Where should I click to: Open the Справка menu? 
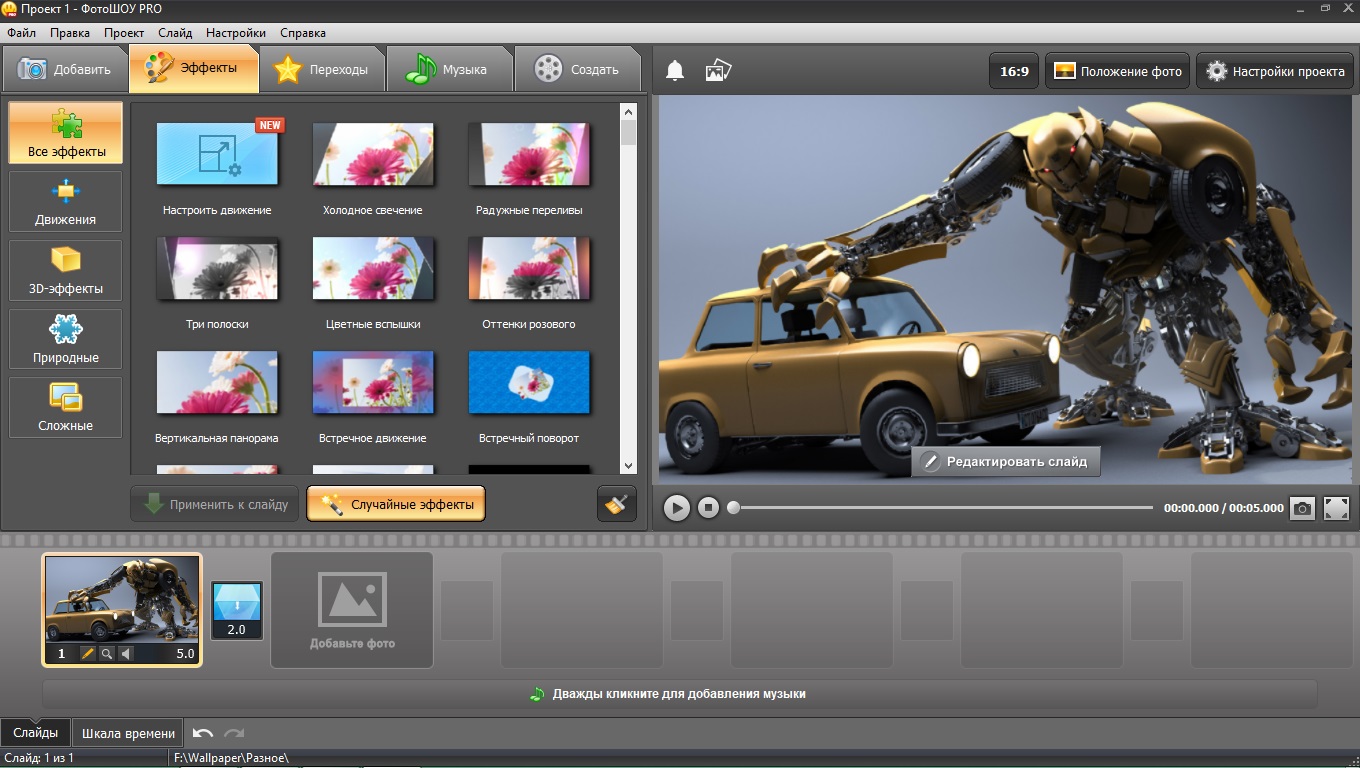pos(304,33)
